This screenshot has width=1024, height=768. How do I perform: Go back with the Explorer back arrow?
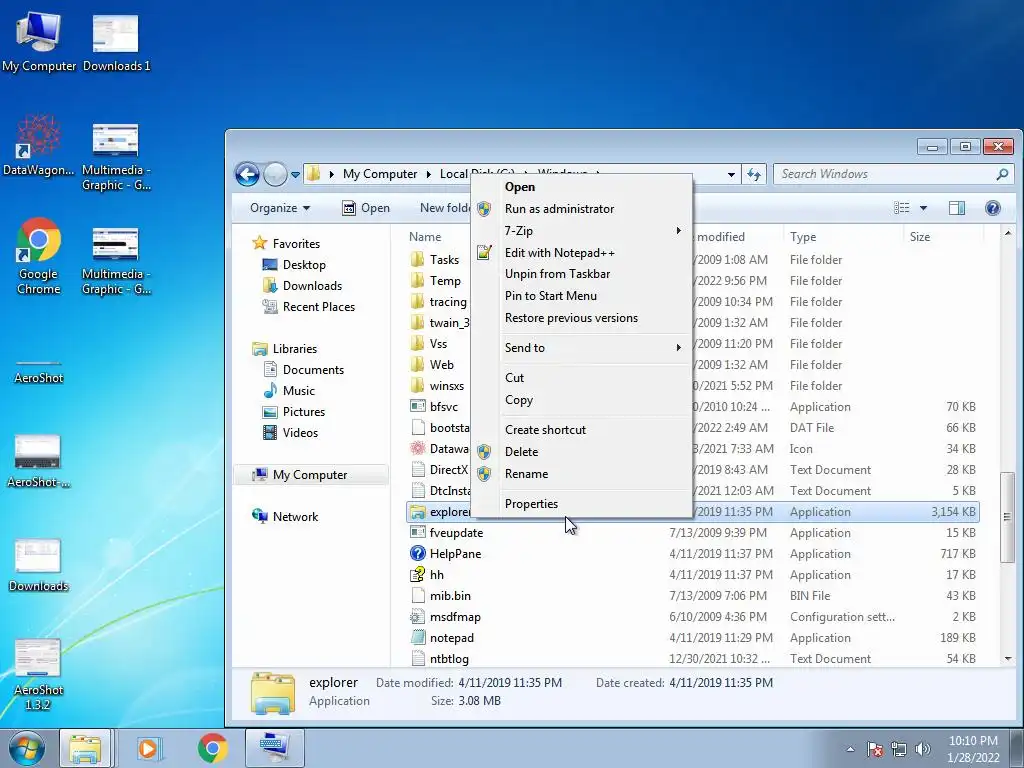tap(248, 174)
